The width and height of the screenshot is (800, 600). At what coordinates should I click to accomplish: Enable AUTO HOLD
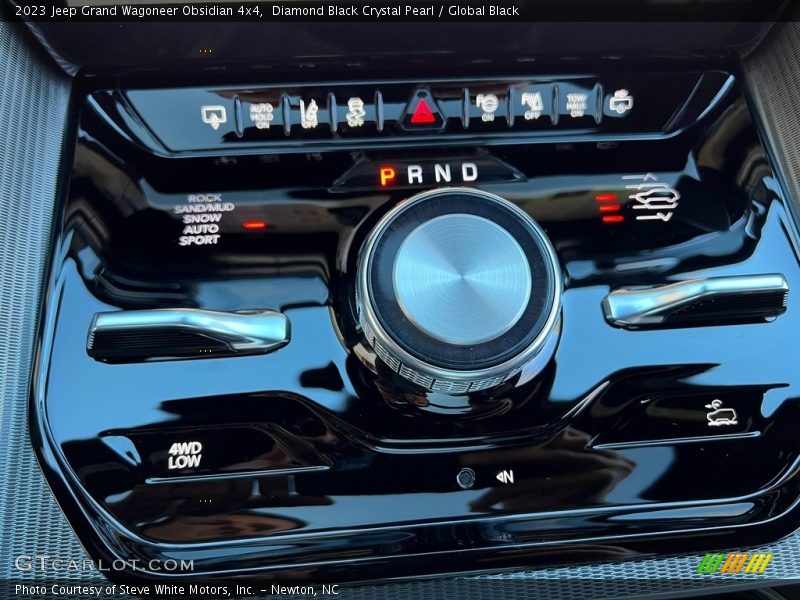point(265,111)
